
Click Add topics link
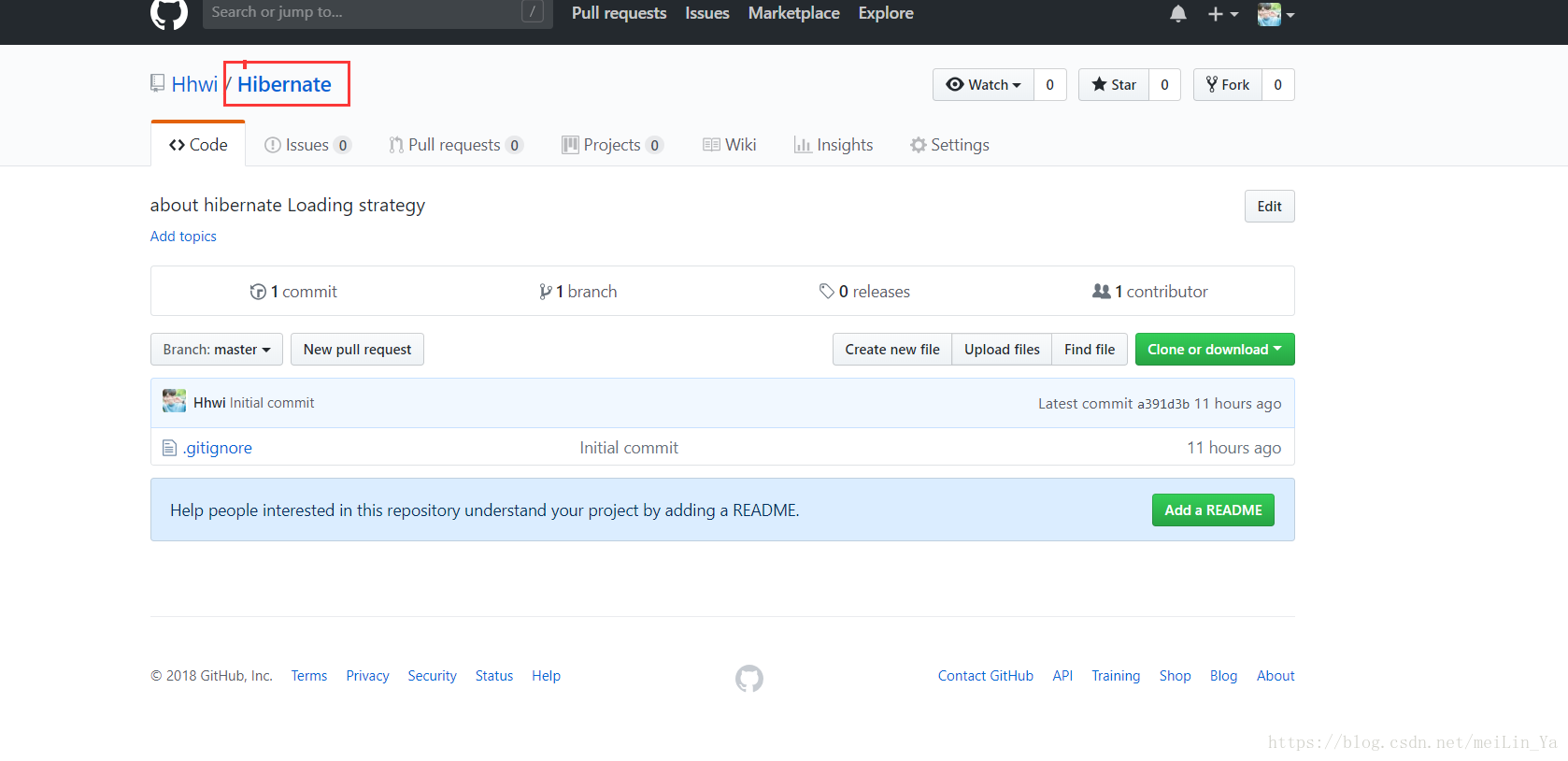(183, 237)
